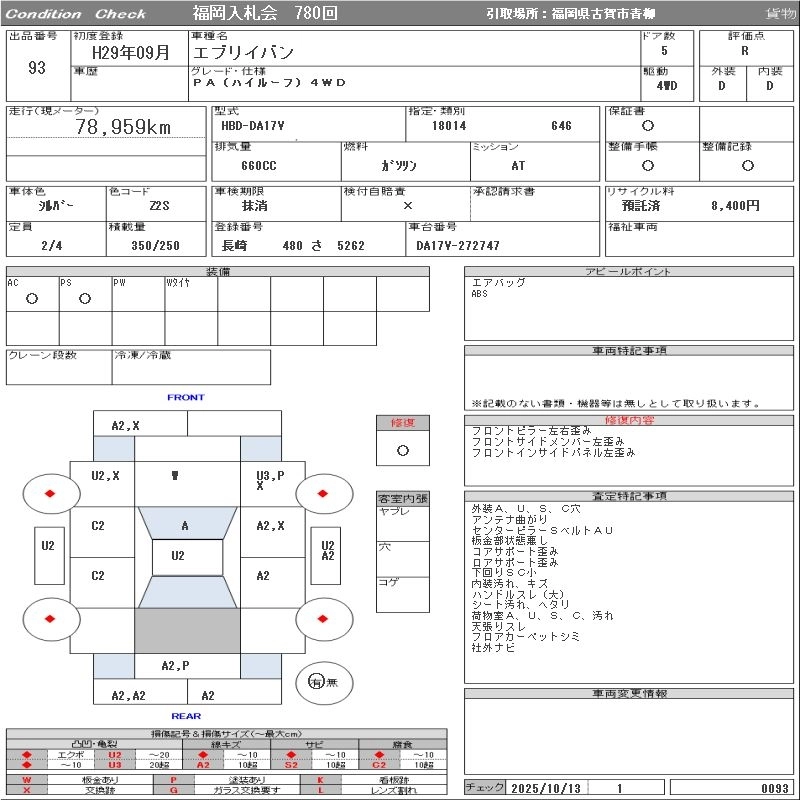Click the top-left wheel marker on car diagram

[x=50, y=493]
